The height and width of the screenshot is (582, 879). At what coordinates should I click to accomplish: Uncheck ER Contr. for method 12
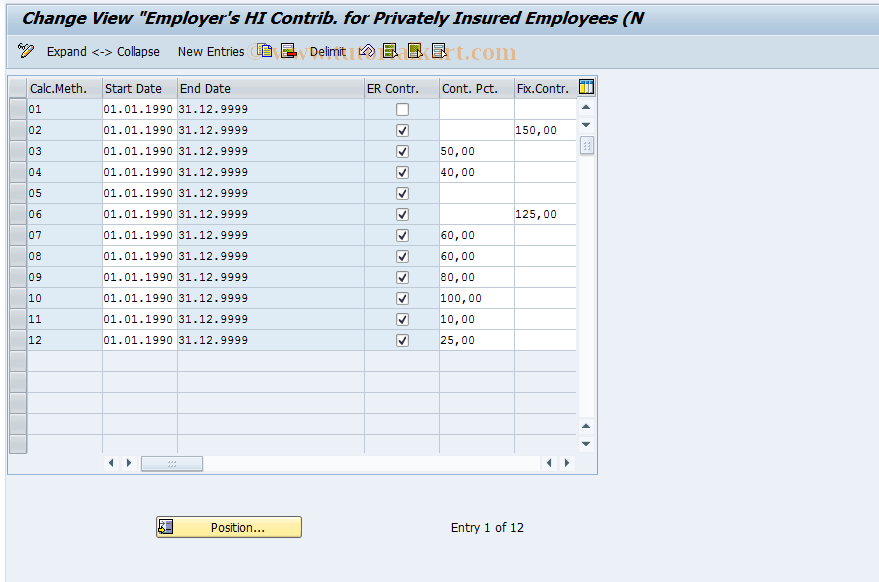click(x=402, y=340)
